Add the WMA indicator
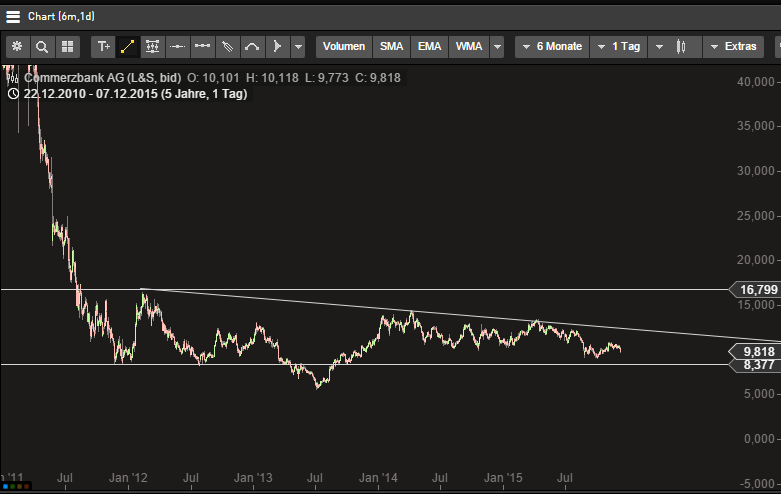This screenshot has height=494, width=781. (468, 47)
